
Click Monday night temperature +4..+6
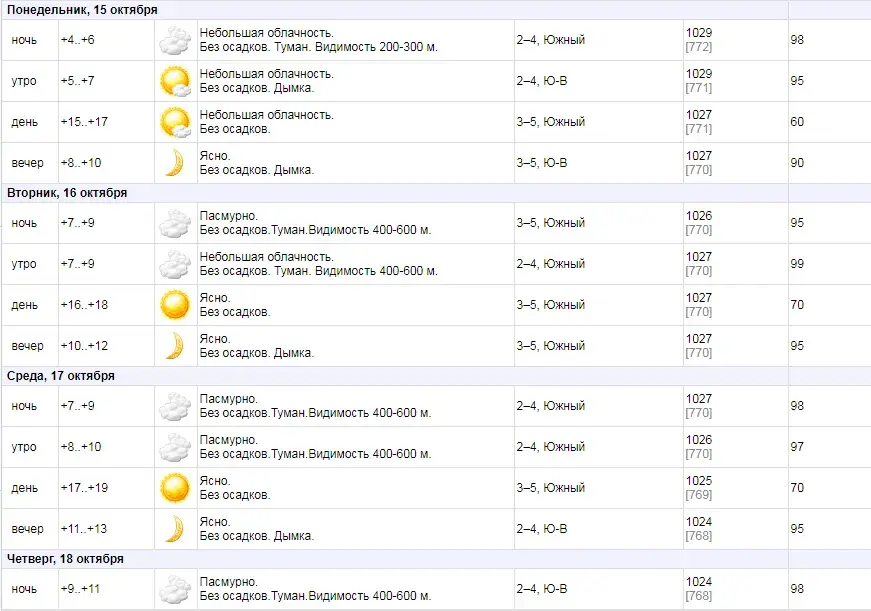click(77, 40)
